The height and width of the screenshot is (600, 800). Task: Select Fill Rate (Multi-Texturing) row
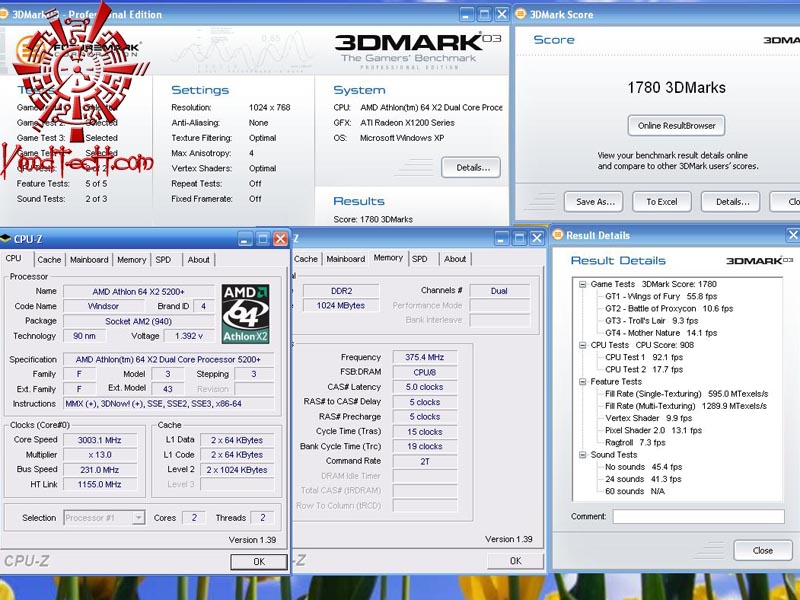[686, 406]
